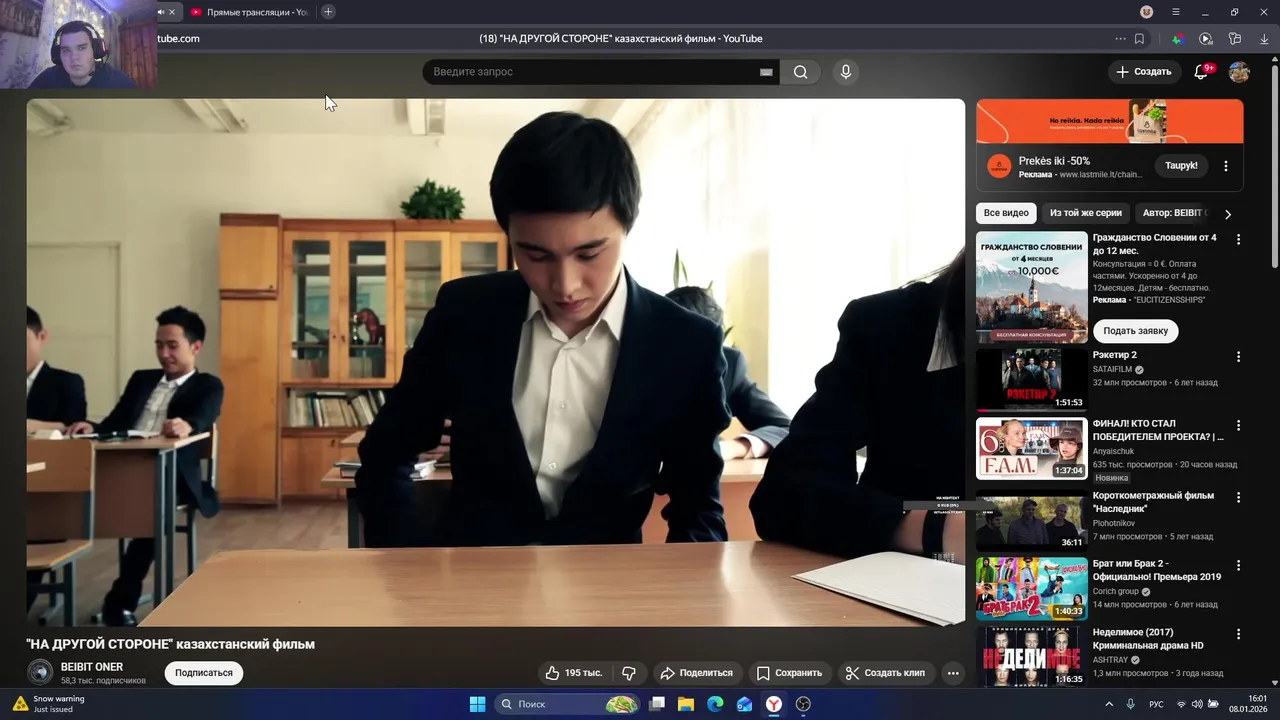Open File Explorer from taskbar
This screenshot has height=720, width=1280.
click(686, 704)
